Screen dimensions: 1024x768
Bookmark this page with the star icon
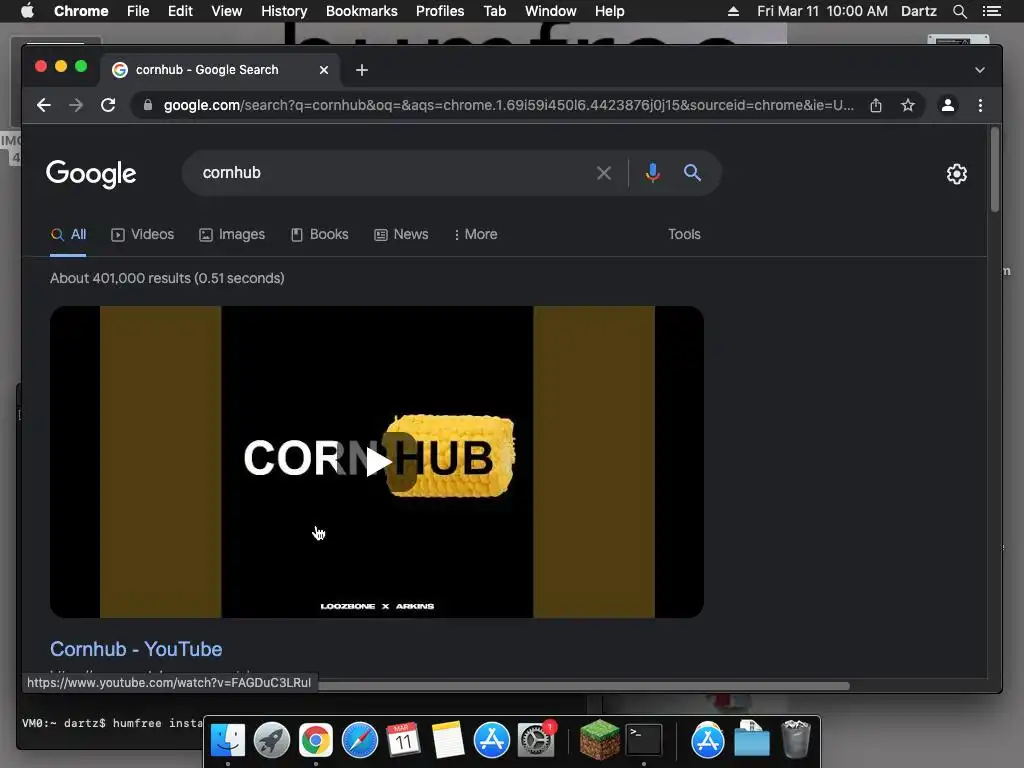click(908, 105)
